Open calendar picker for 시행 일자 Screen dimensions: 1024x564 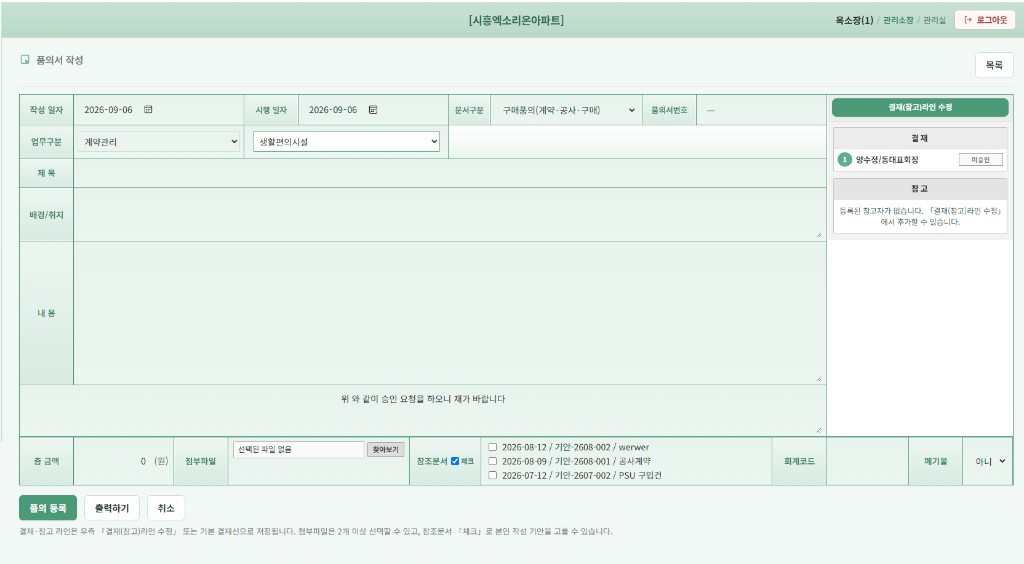(373, 110)
